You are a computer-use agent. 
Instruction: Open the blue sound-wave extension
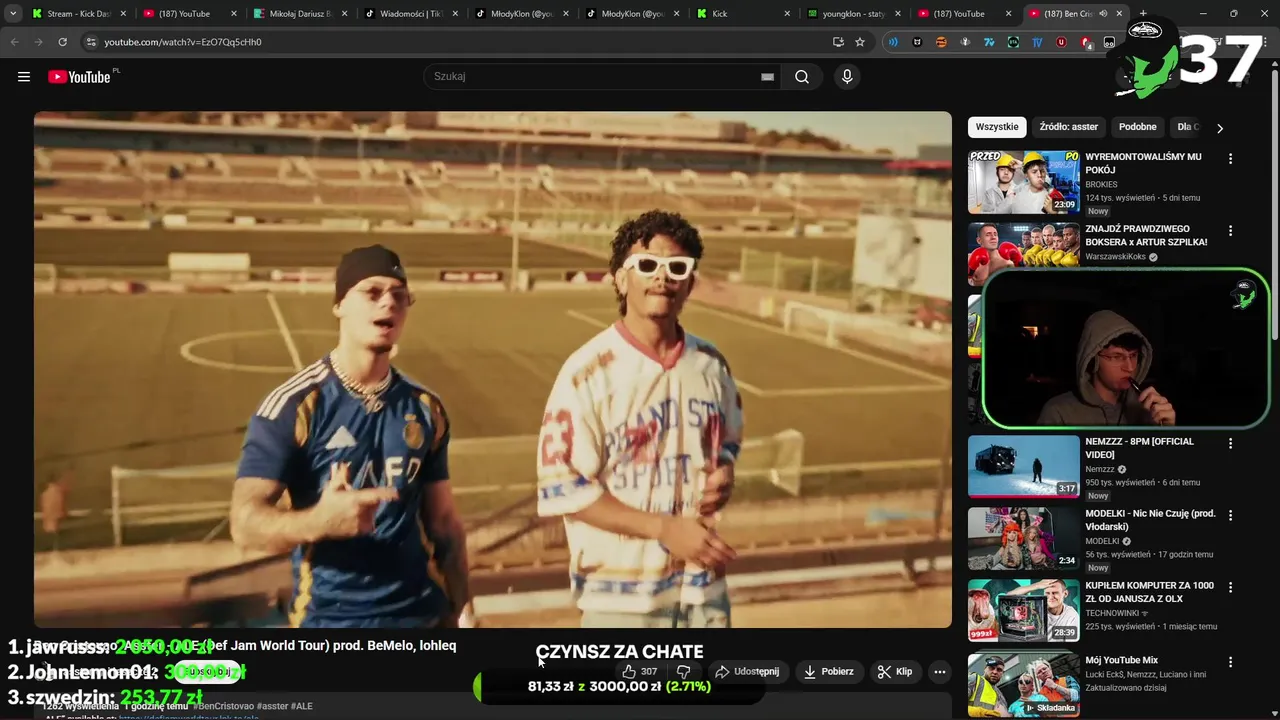point(893,42)
